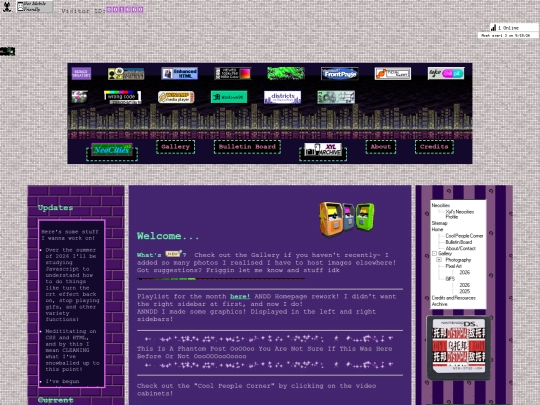The height and width of the screenshot is (405, 540).
Task: Click the music notes badge
Action: pyautogui.click(x=336, y=97)
